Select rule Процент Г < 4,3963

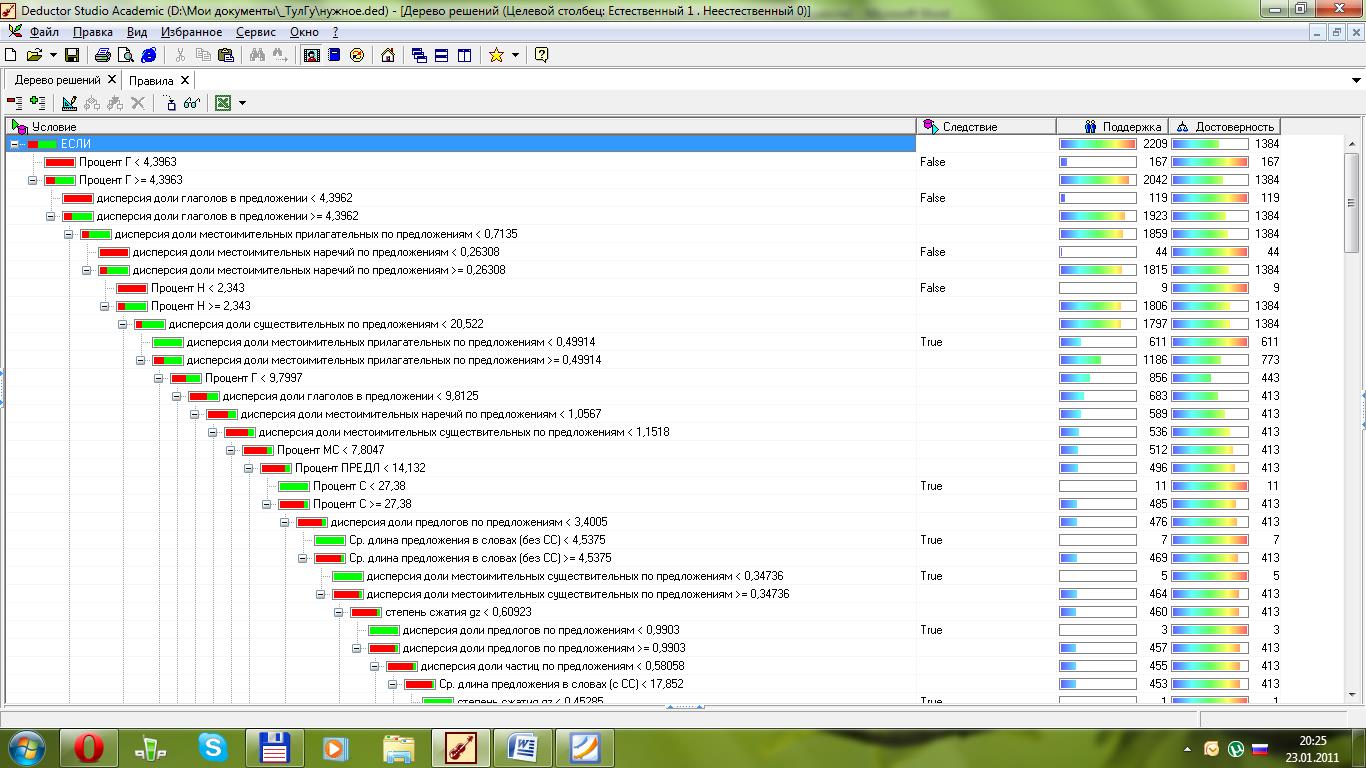click(128, 162)
